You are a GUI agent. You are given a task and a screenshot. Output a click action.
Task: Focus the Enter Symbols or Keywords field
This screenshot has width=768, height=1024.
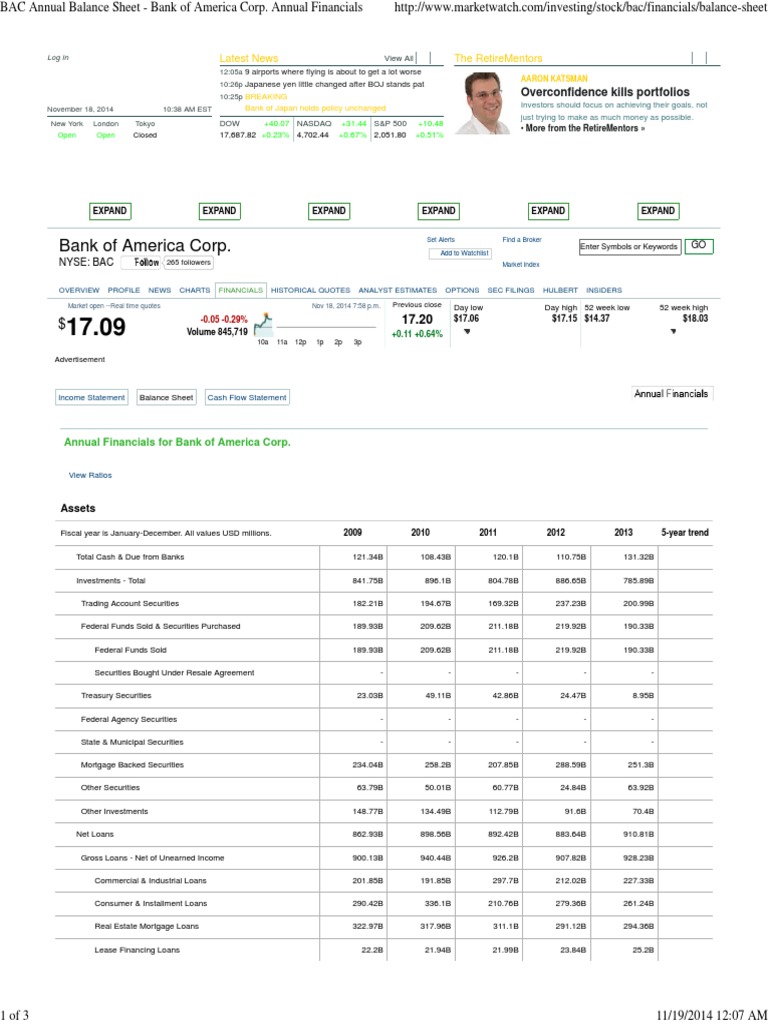630,246
